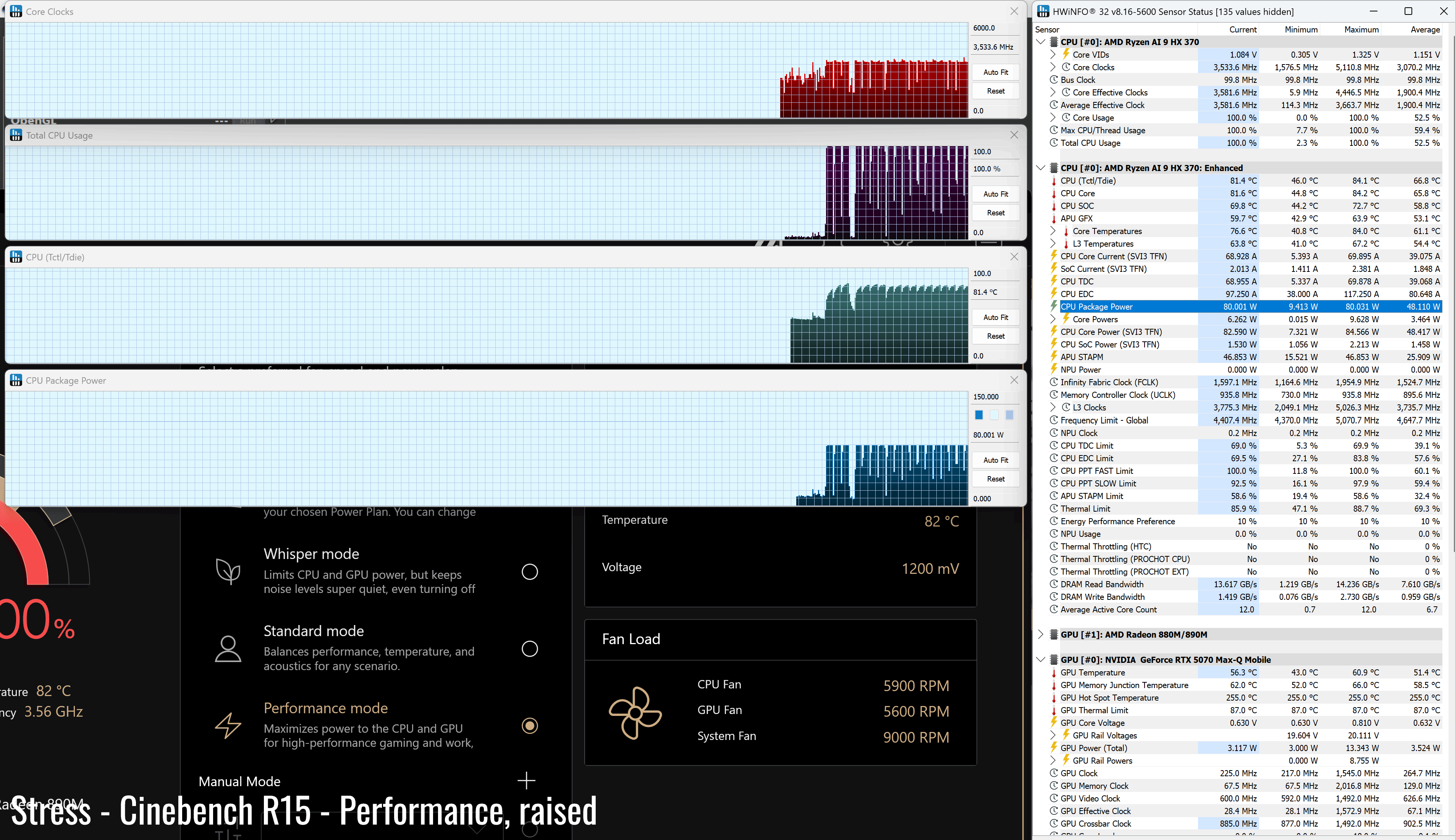The height and width of the screenshot is (840, 1455).
Task: Click the white middle color swatch in CPU Package Power
Action: (x=994, y=415)
